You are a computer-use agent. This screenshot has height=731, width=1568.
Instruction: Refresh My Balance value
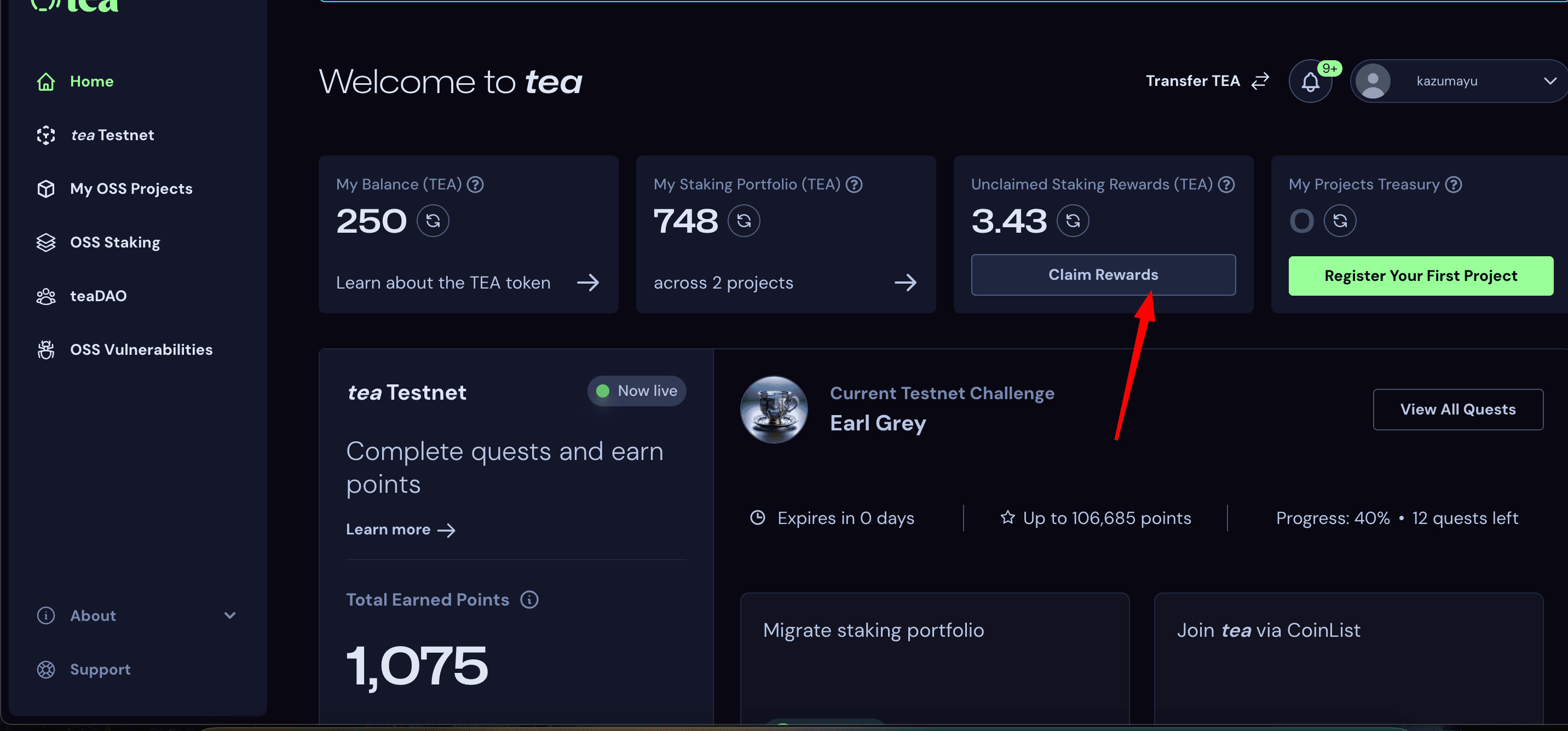pyautogui.click(x=433, y=221)
